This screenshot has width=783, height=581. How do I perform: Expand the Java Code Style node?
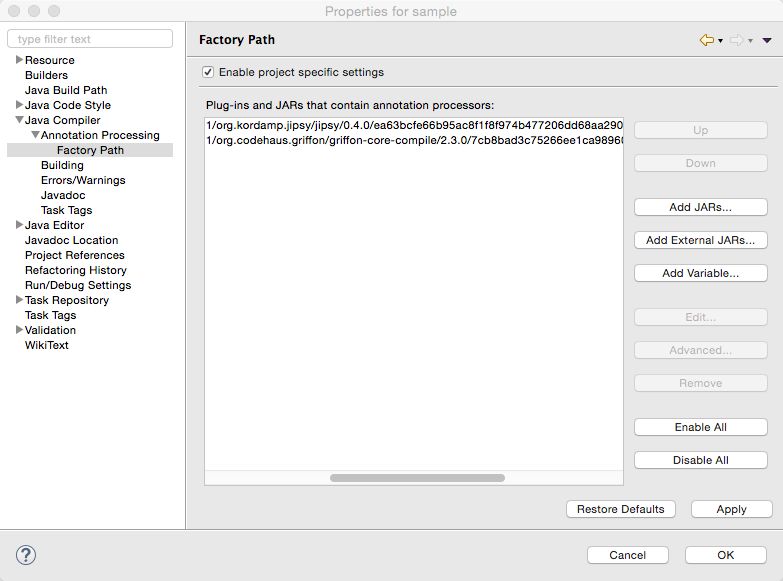19,104
